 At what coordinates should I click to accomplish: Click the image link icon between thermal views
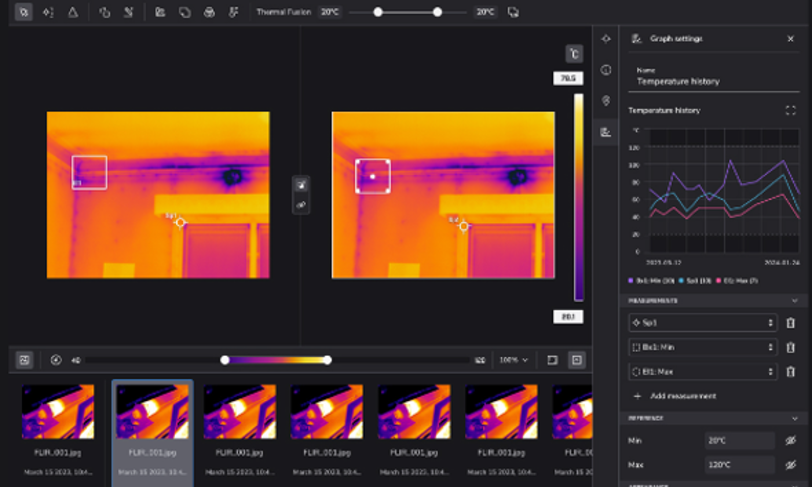301,205
